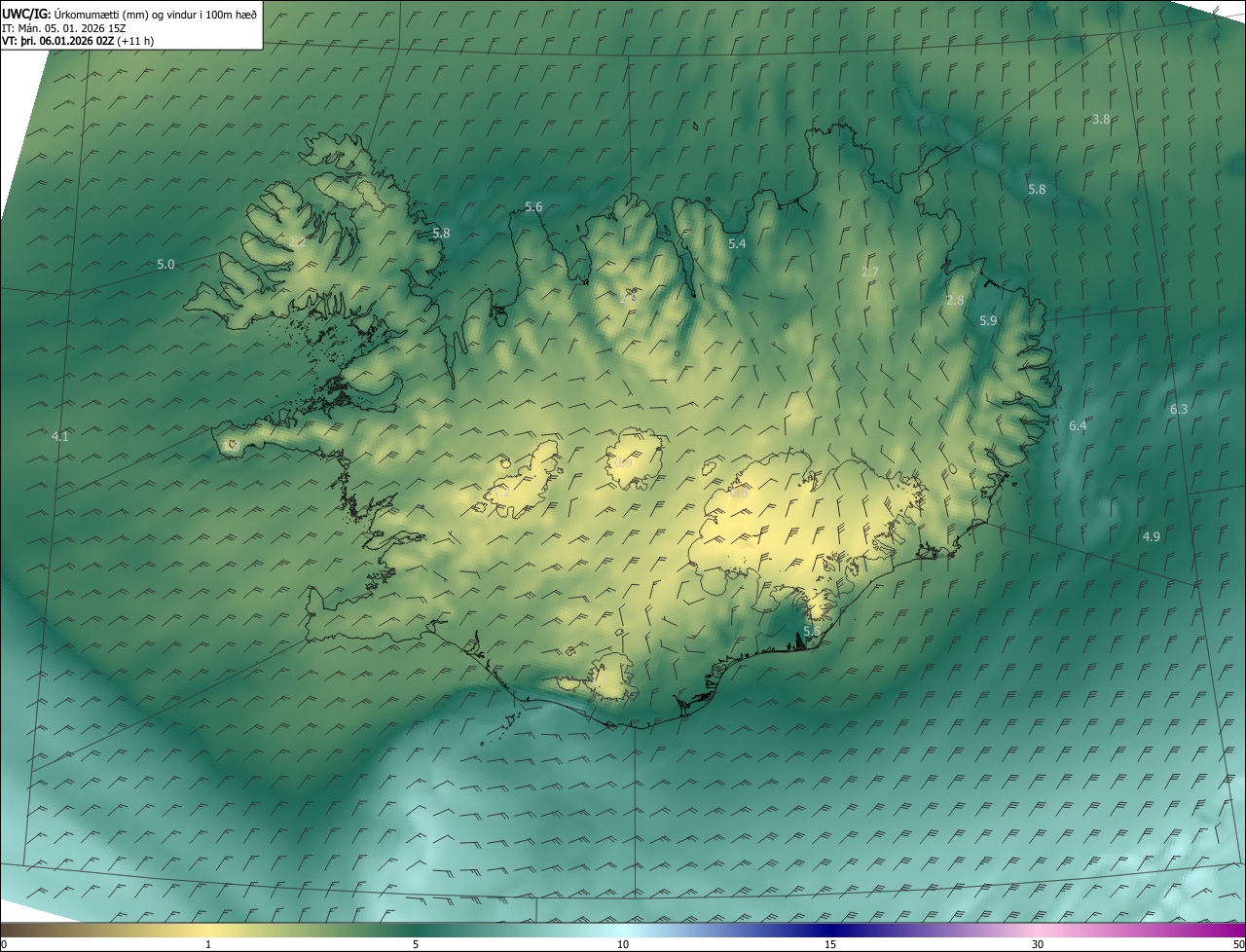Click the 2.7 value label on map
The image size is (1246, 952).
tap(870, 272)
